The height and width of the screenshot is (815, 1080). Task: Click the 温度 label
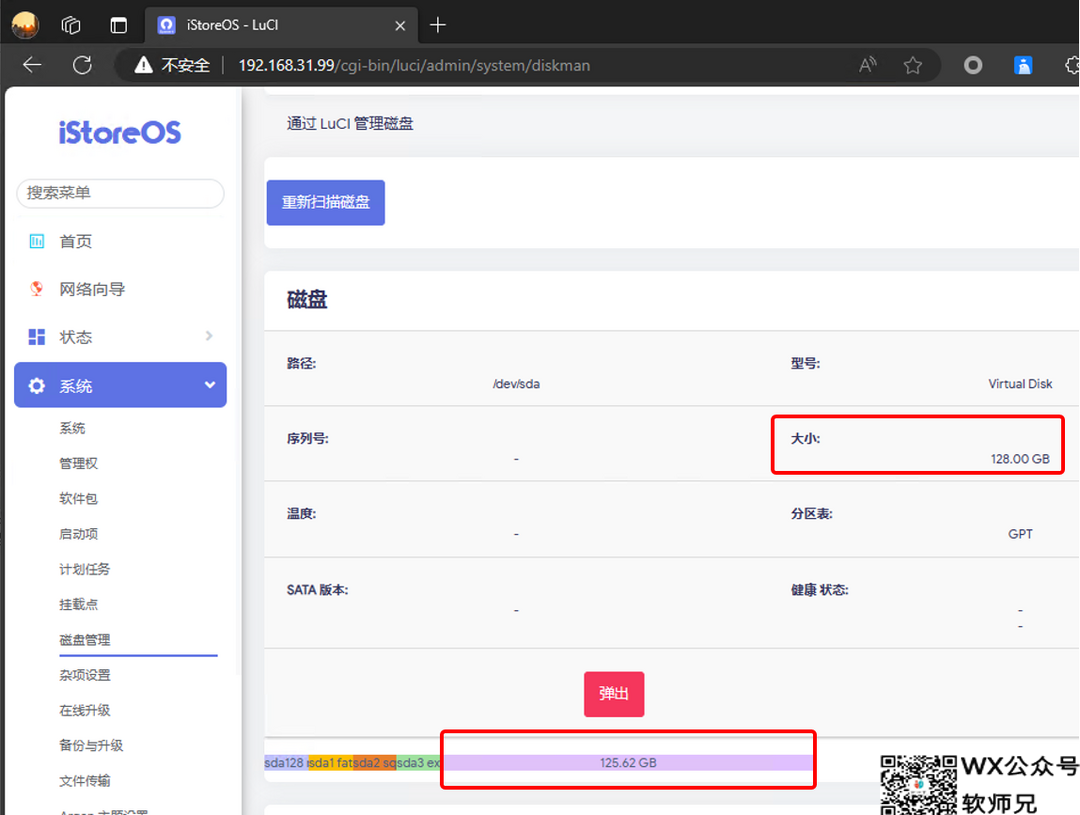coord(301,513)
